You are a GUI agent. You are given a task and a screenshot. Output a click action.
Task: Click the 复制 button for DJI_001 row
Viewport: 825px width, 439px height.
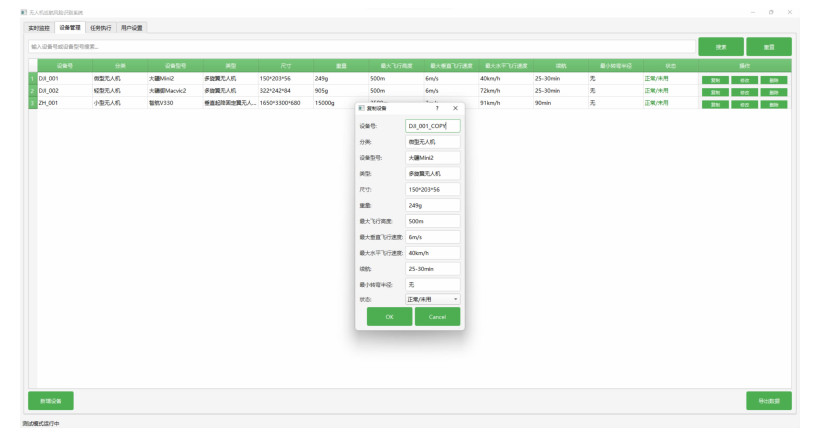(x=715, y=79)
